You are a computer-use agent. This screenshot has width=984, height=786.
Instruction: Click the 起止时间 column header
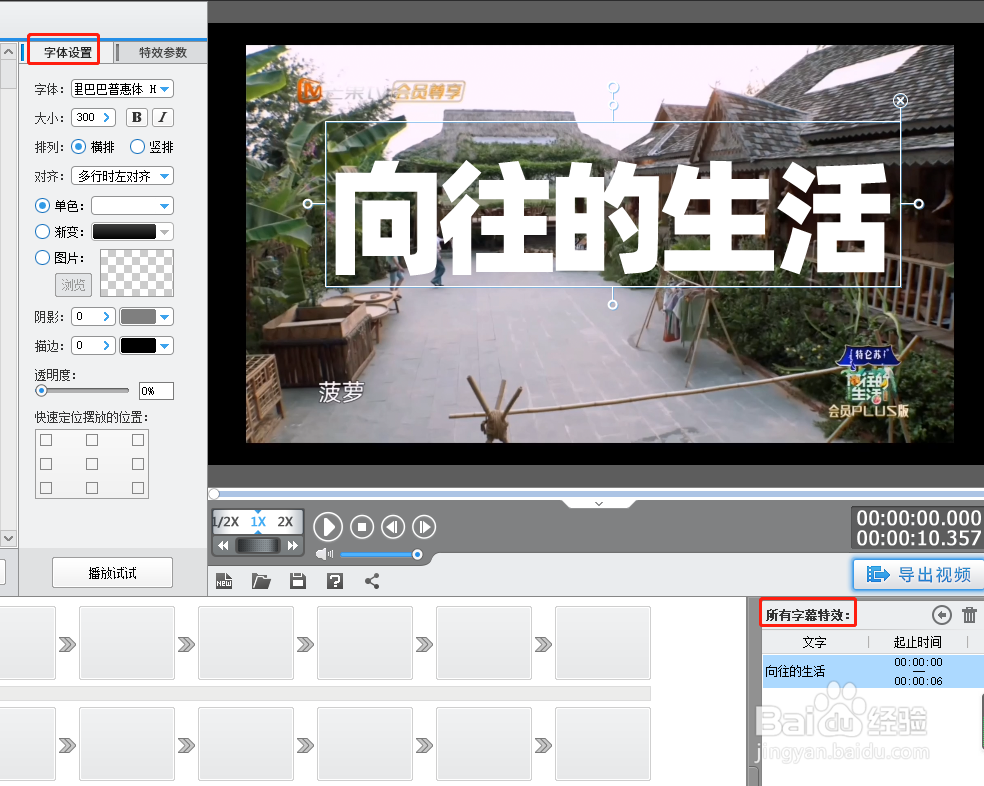coord(917,642)
